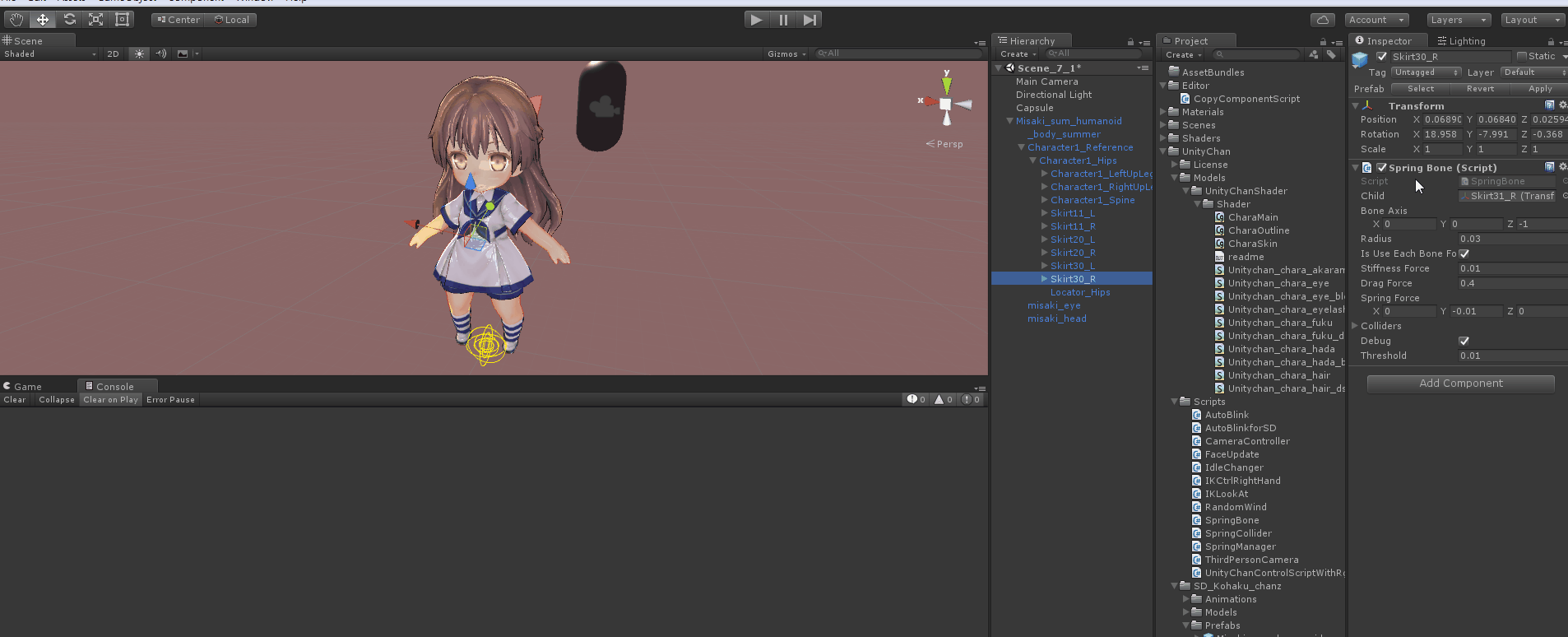Image resolution: width=1568 pixels, height=637 pixels.
Task: Click the scene orientation gizmo
Action: (x=946, y=103)
